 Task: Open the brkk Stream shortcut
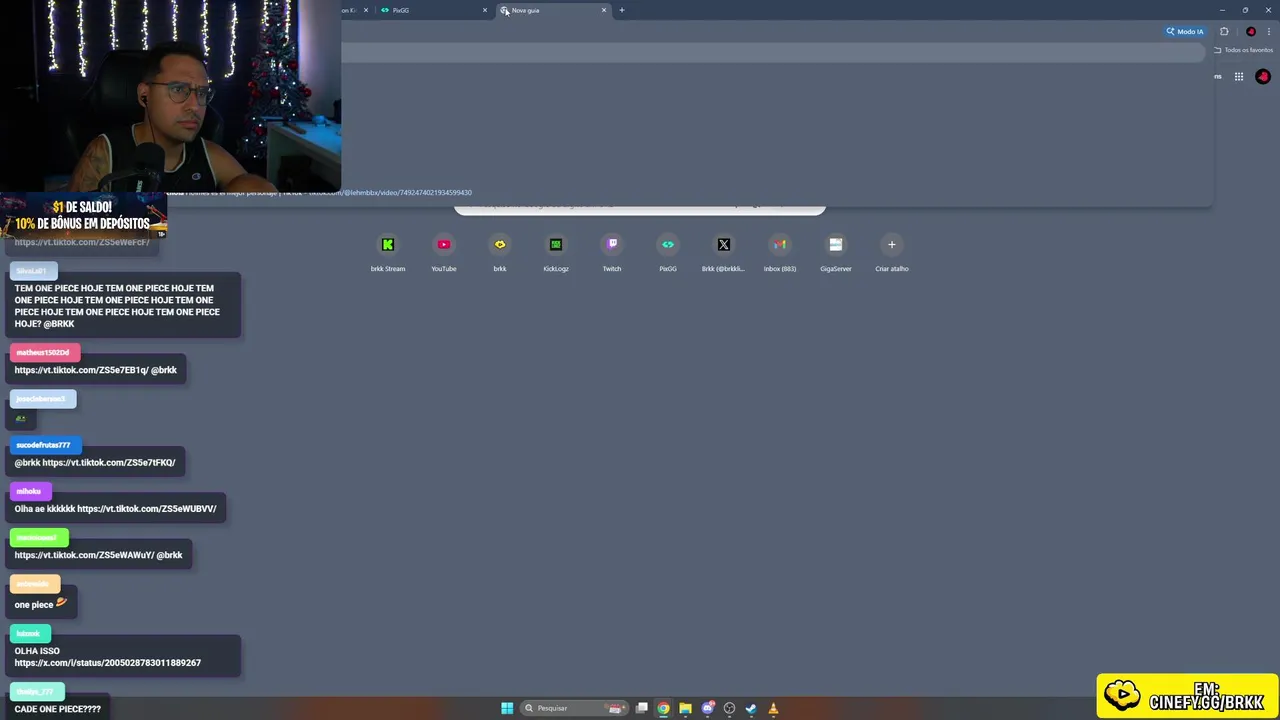(388, 252)
